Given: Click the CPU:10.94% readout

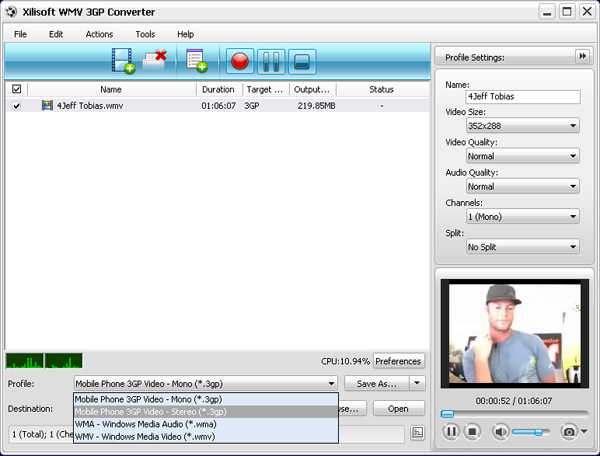Looking at the screenshot, I should [345, 361].
